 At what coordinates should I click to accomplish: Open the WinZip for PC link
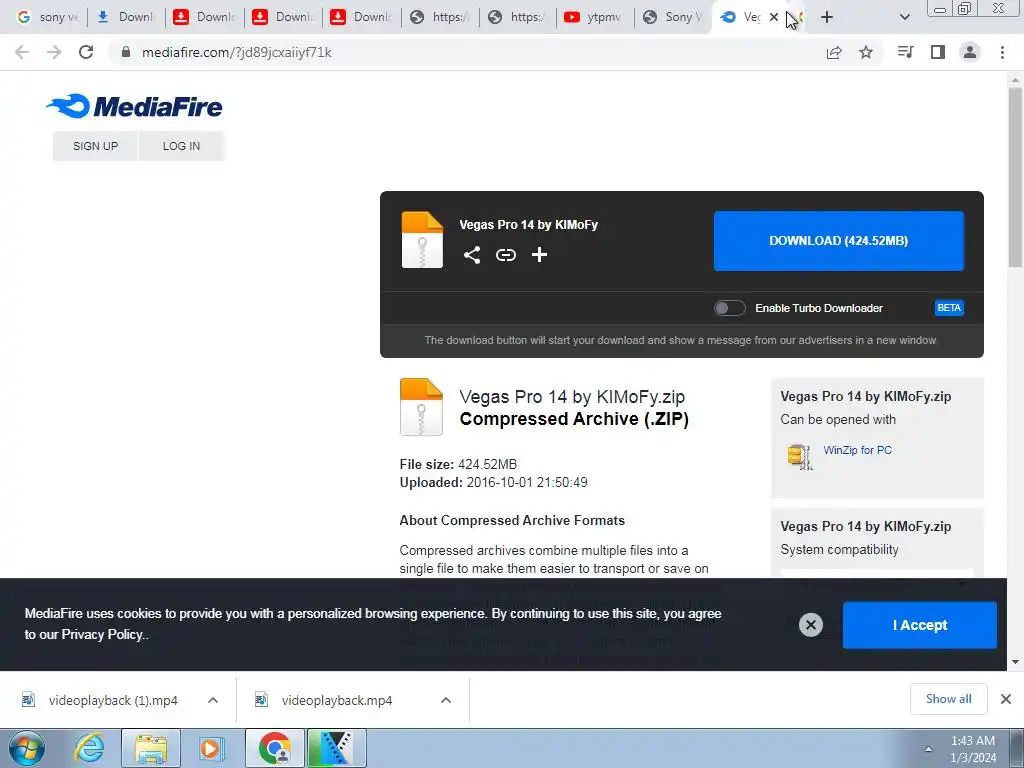857,450
